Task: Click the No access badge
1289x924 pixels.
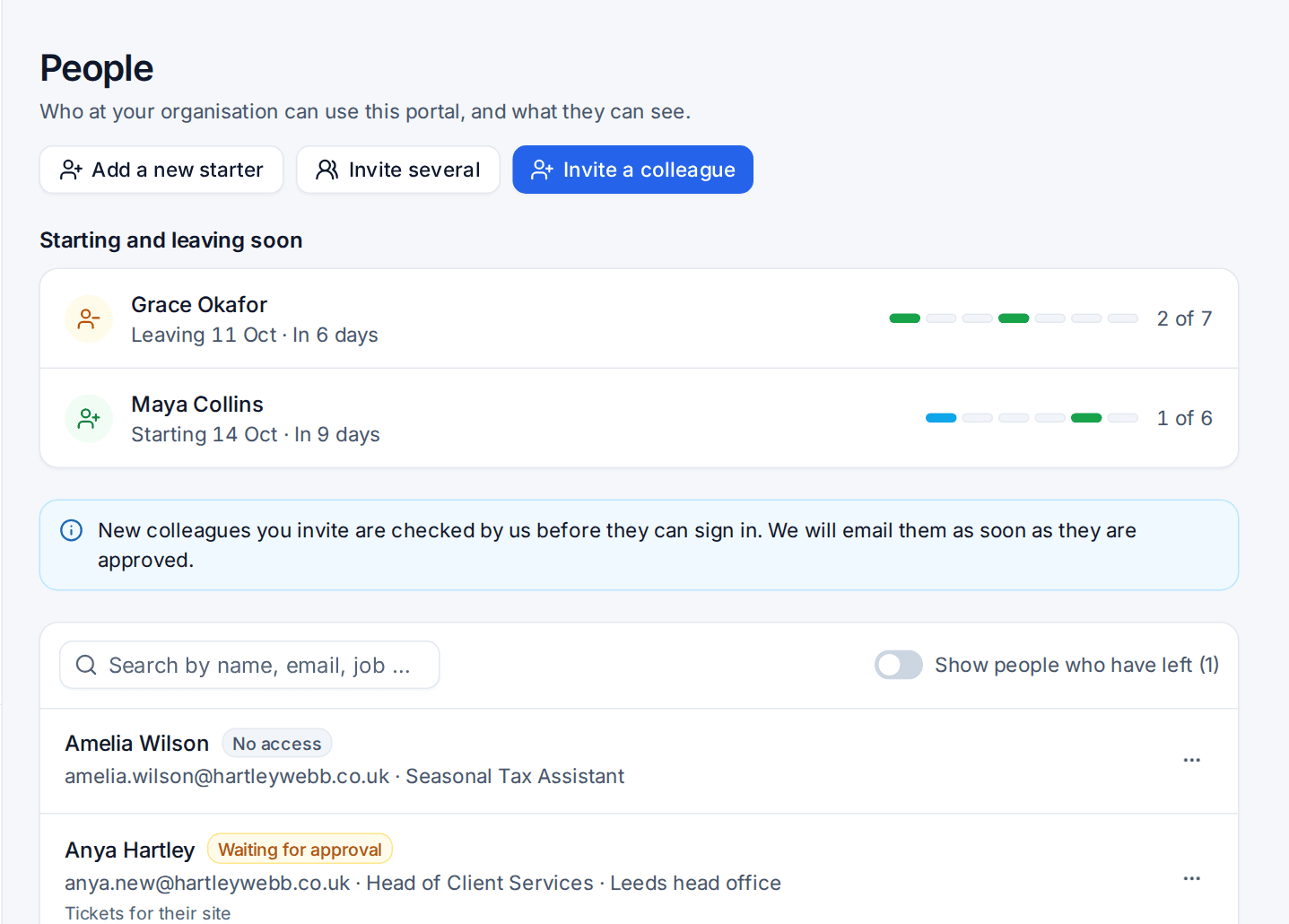Action: point(277,744)
